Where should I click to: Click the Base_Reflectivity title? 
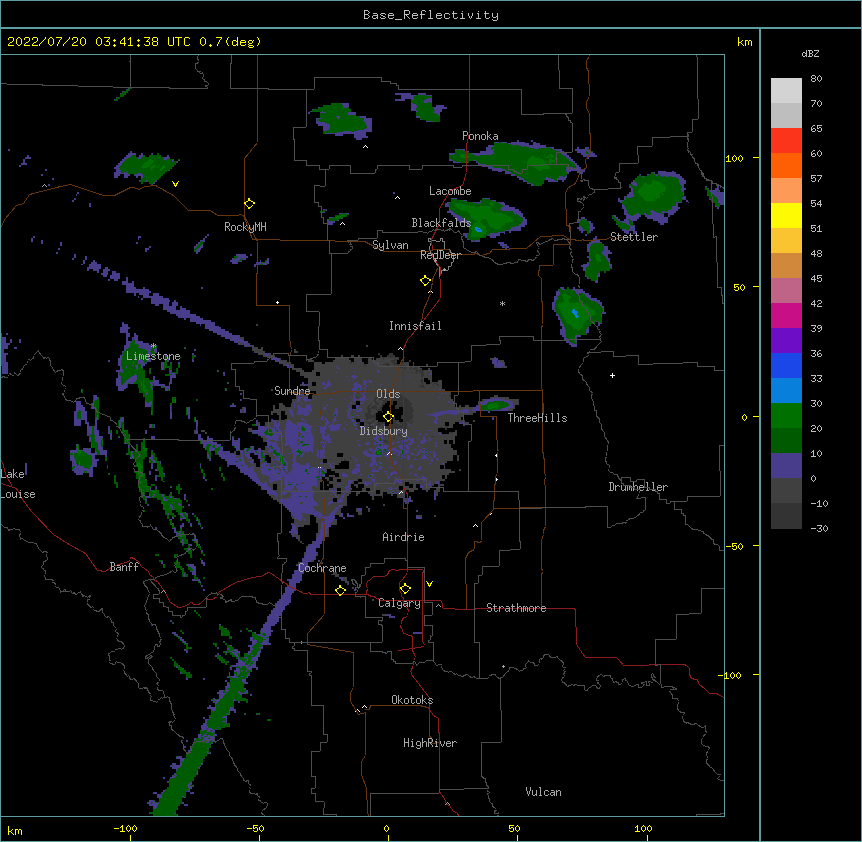[x=431, y=15]
